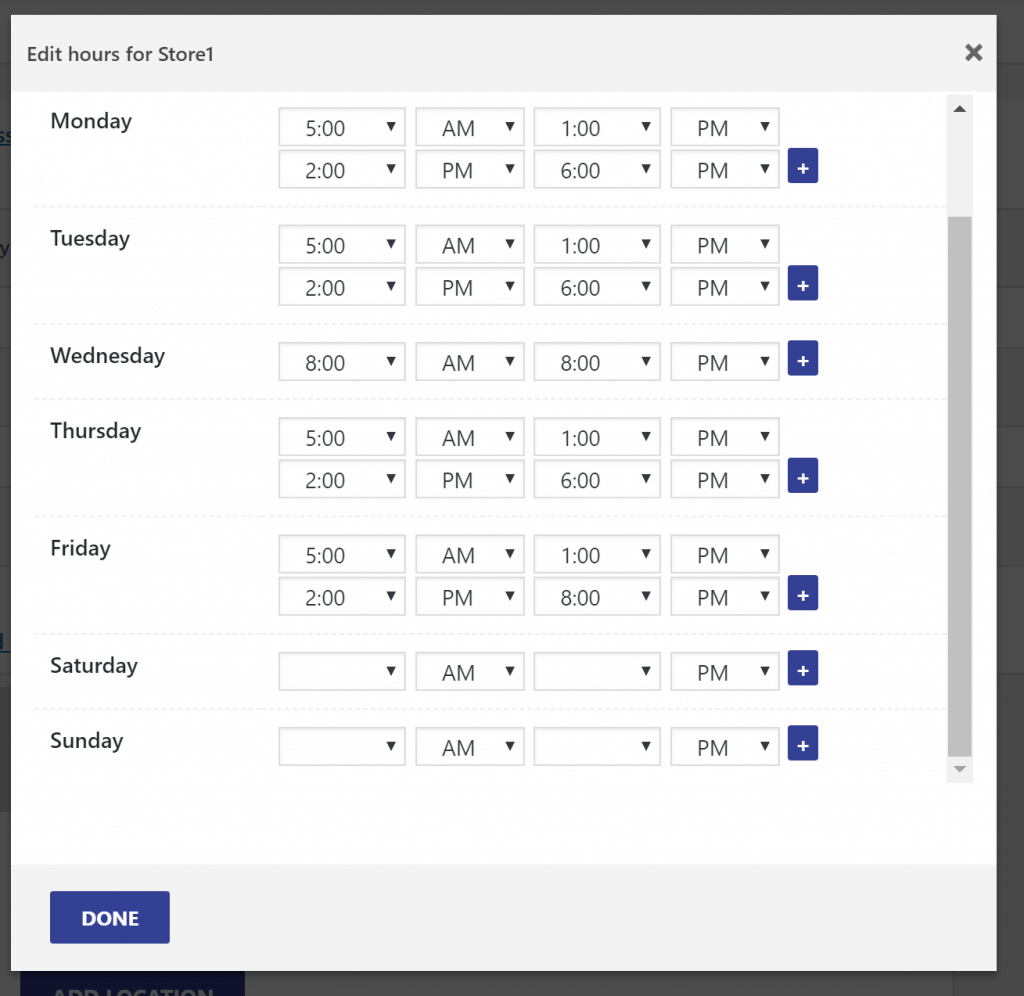
Task: Open Thursday's 2:00 second-slot time dropdown
Action: [341, 479]
